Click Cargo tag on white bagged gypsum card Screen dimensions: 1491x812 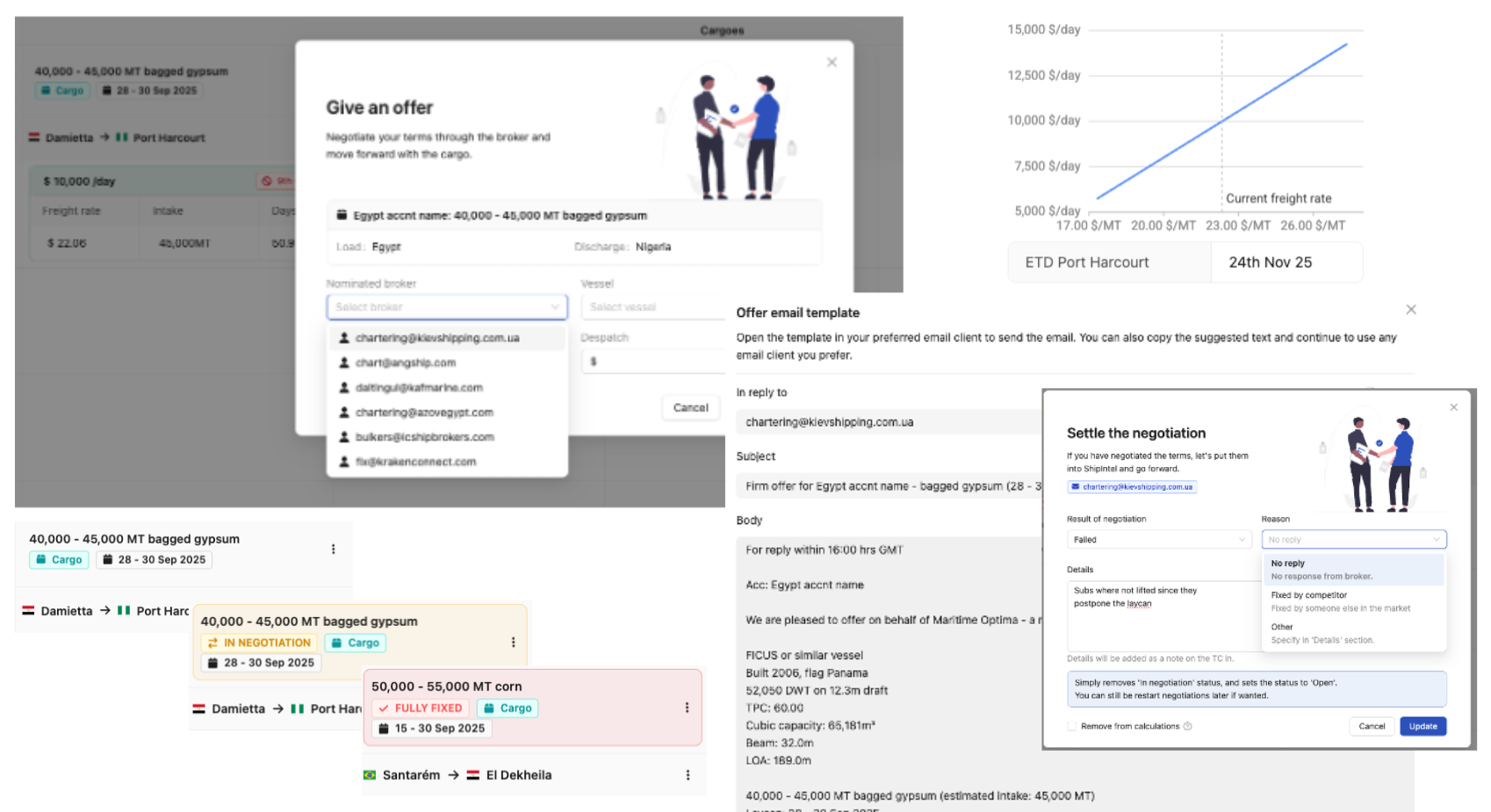click(59, 559)
